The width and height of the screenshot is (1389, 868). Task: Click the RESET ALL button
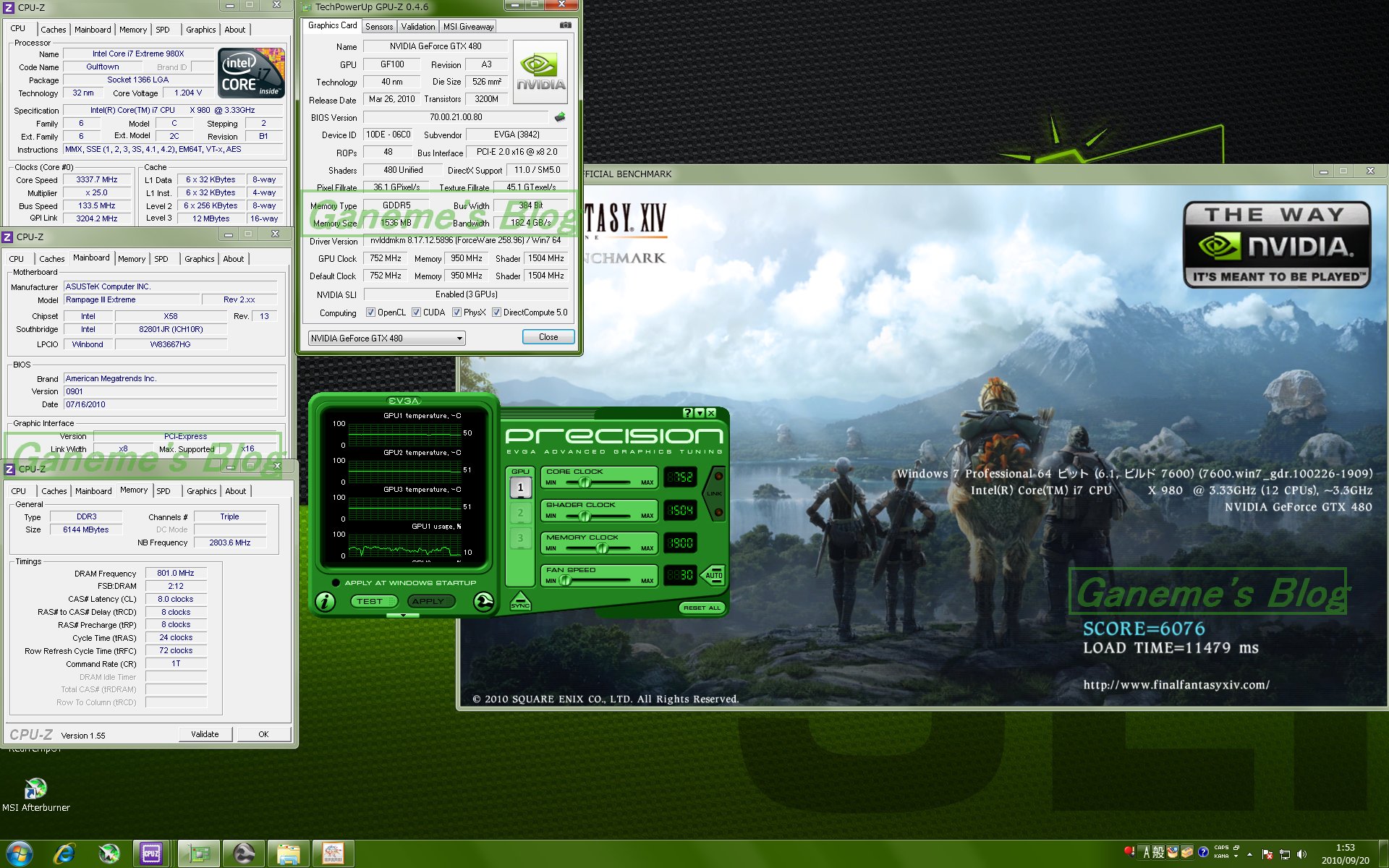pos(702,608)
